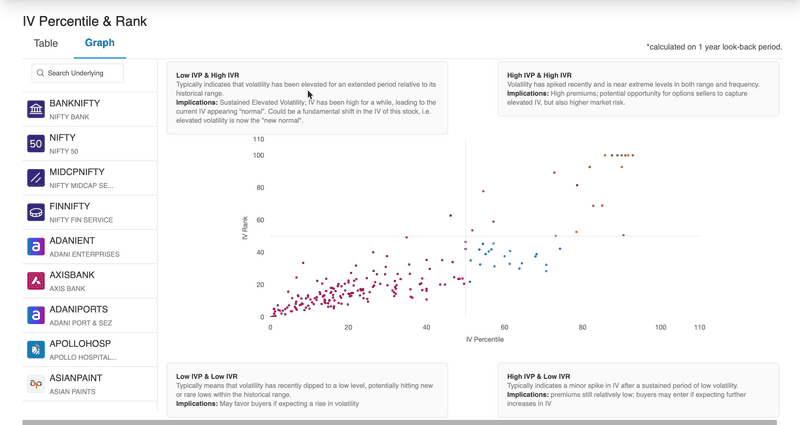800x425 pixels.
Task: Click the MIDCPNIFTY slash icon
Action: click(36, 178)
